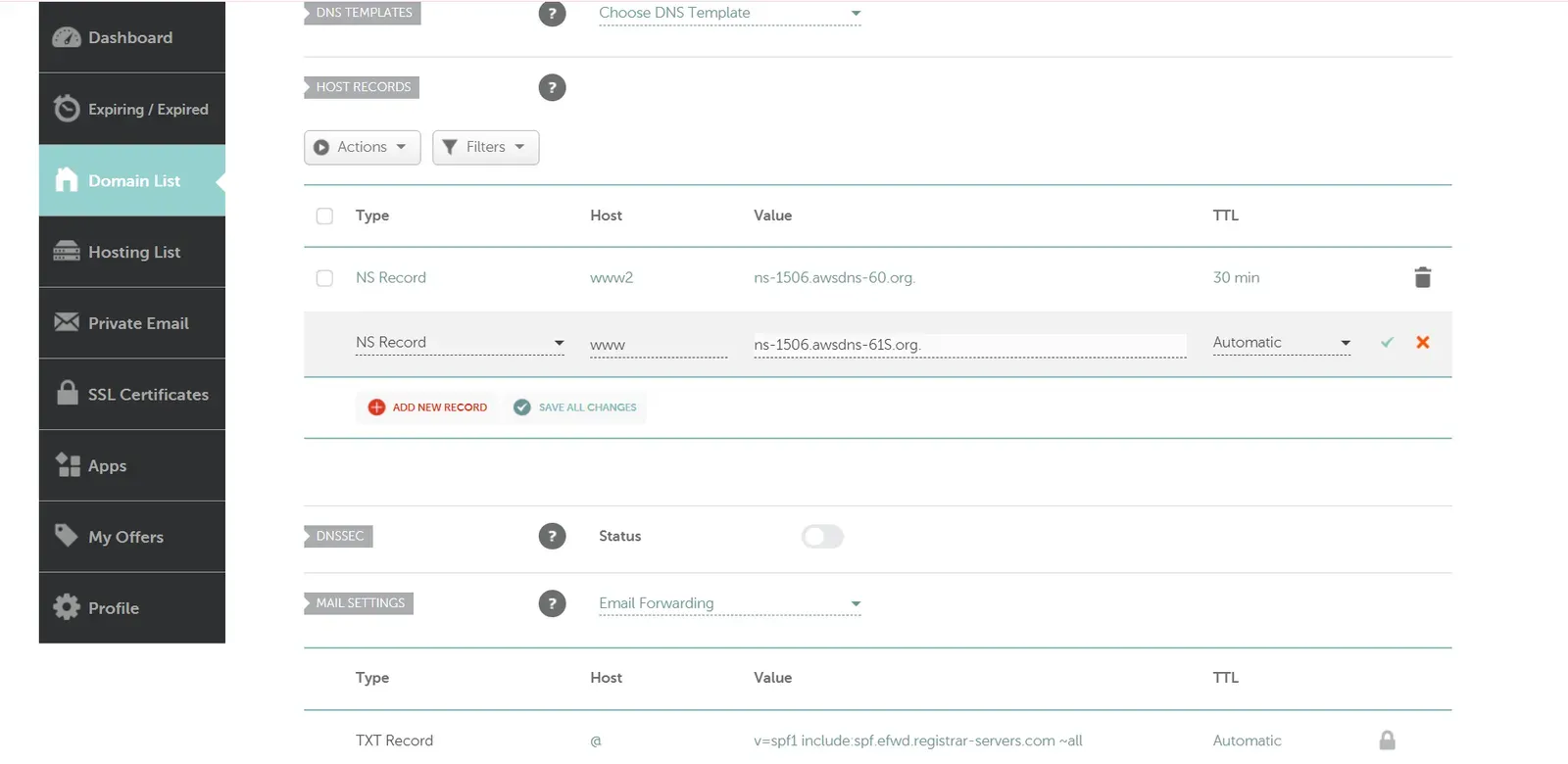Click the TXT Record type cell
Image resolution: width=1568 pixels, height=764 pixels.
pyautogui.click(x=394, y=740)
